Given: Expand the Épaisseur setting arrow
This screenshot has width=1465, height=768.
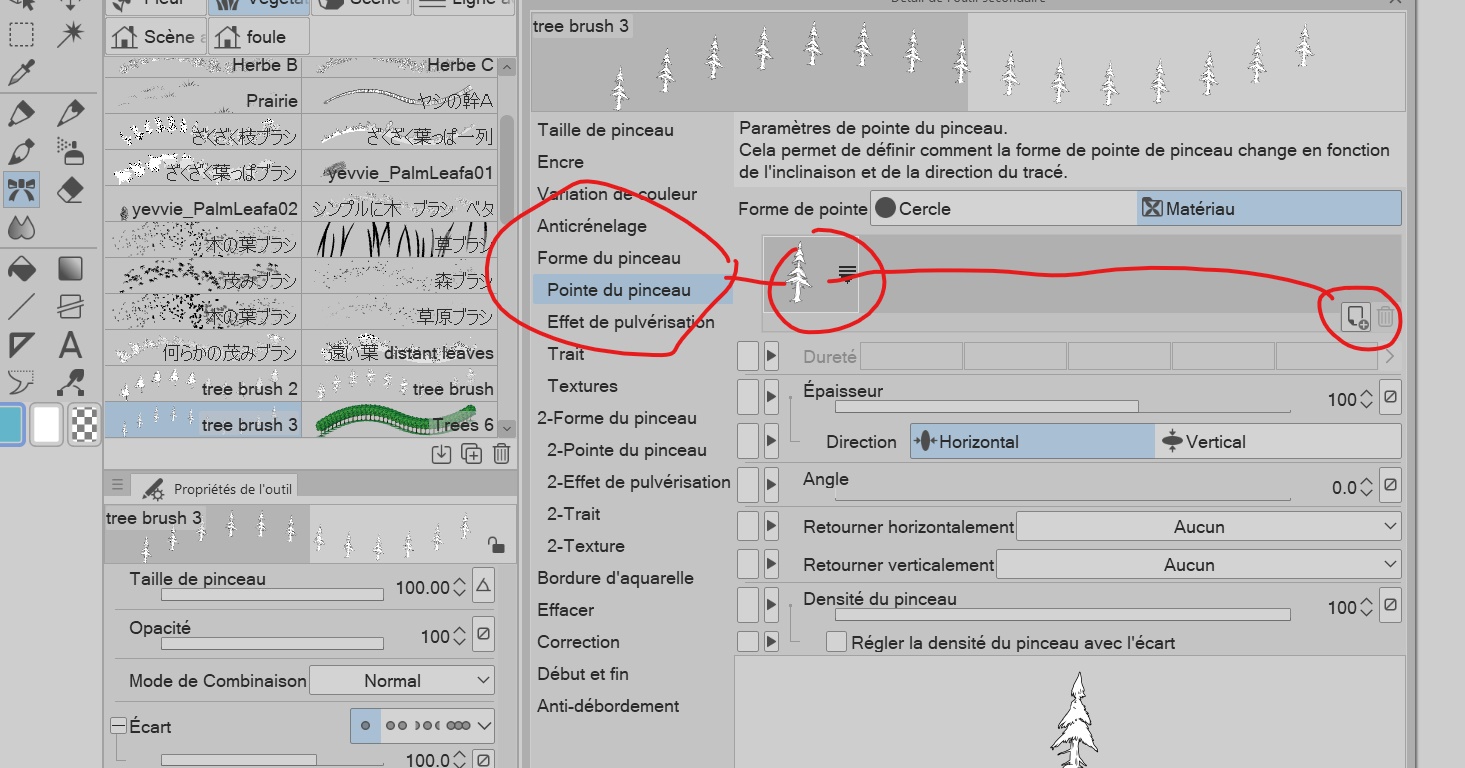Looking at the screenshot, I should [x=771, y=397].
